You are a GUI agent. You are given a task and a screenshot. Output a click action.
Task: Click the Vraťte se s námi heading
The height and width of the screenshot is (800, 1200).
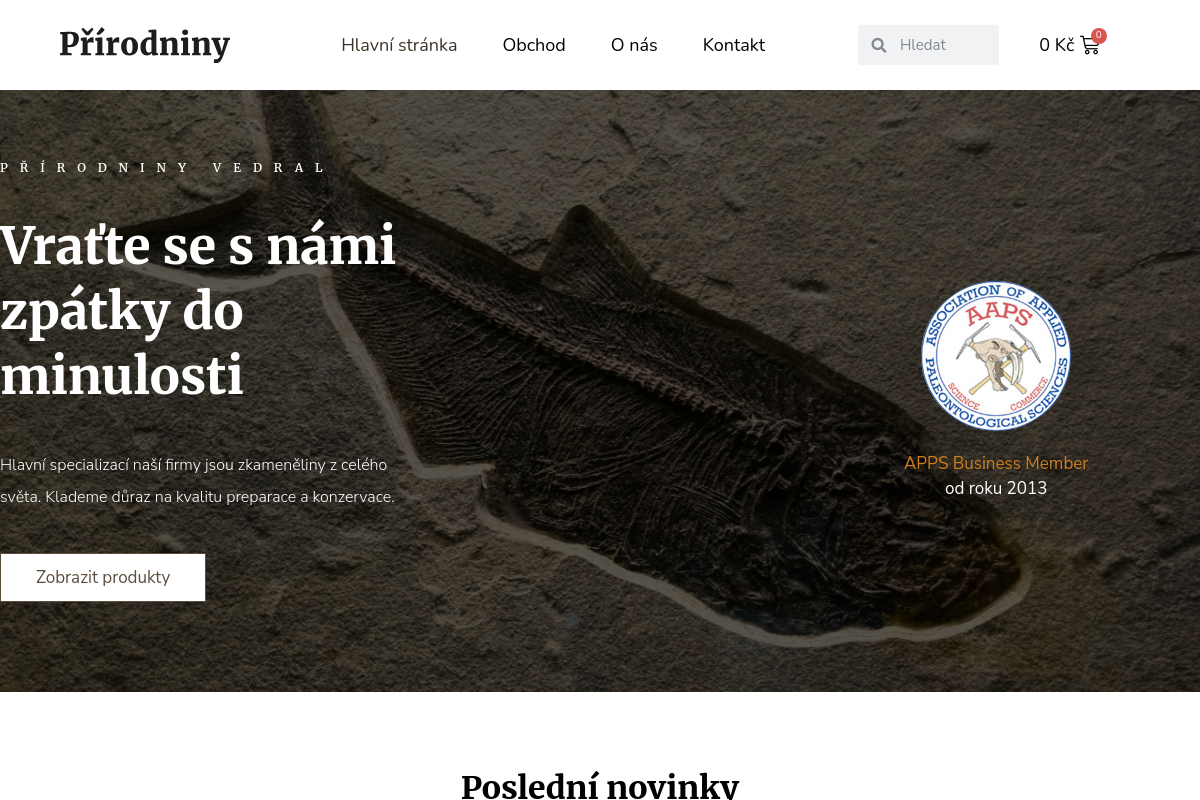point(199,312)
